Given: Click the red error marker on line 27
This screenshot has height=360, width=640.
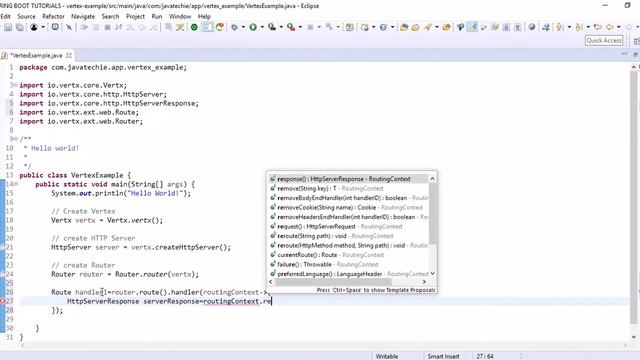Looking at the screenshot, I should [2, 301].
